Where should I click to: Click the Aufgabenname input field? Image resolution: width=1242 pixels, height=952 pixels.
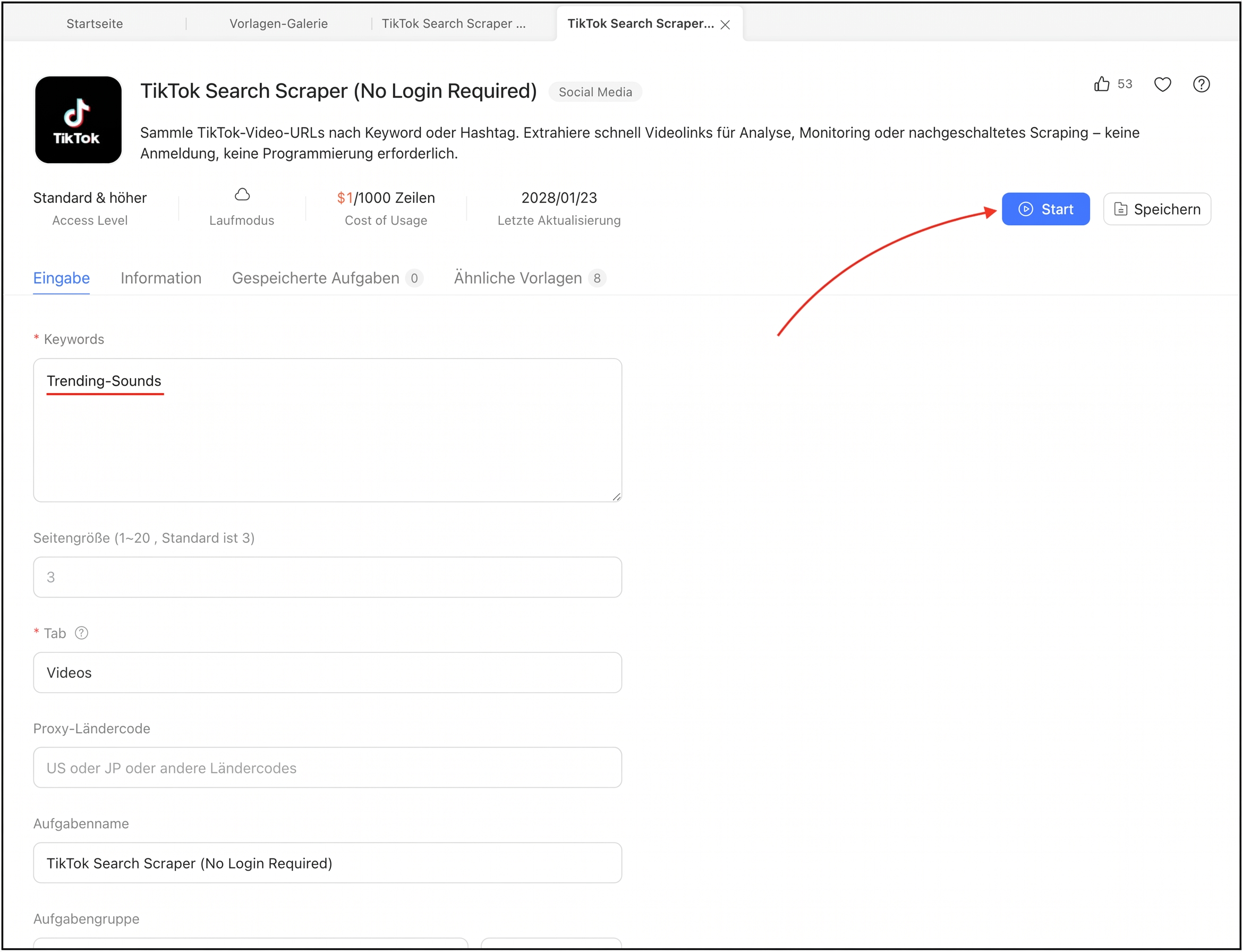point(327,863)
